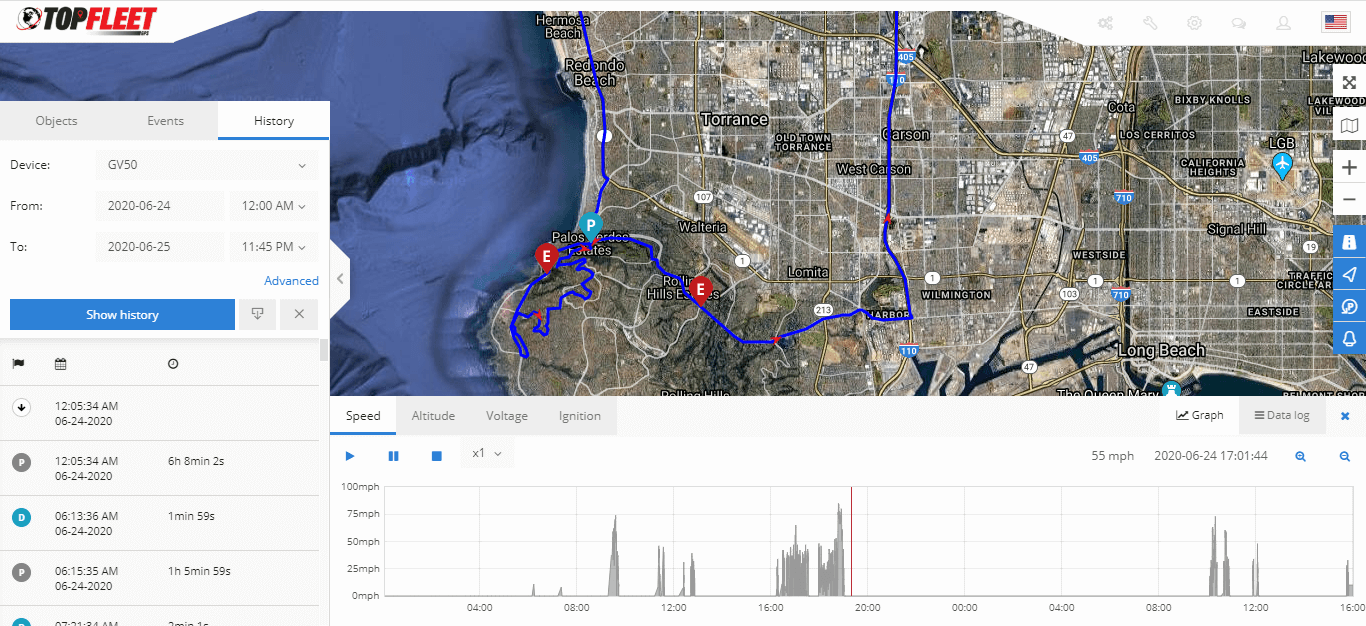Image resolution: width=1366 pixels, height=626 pixels.
Task: Switch to the Altitude graph tab
Action: [433, 416]
